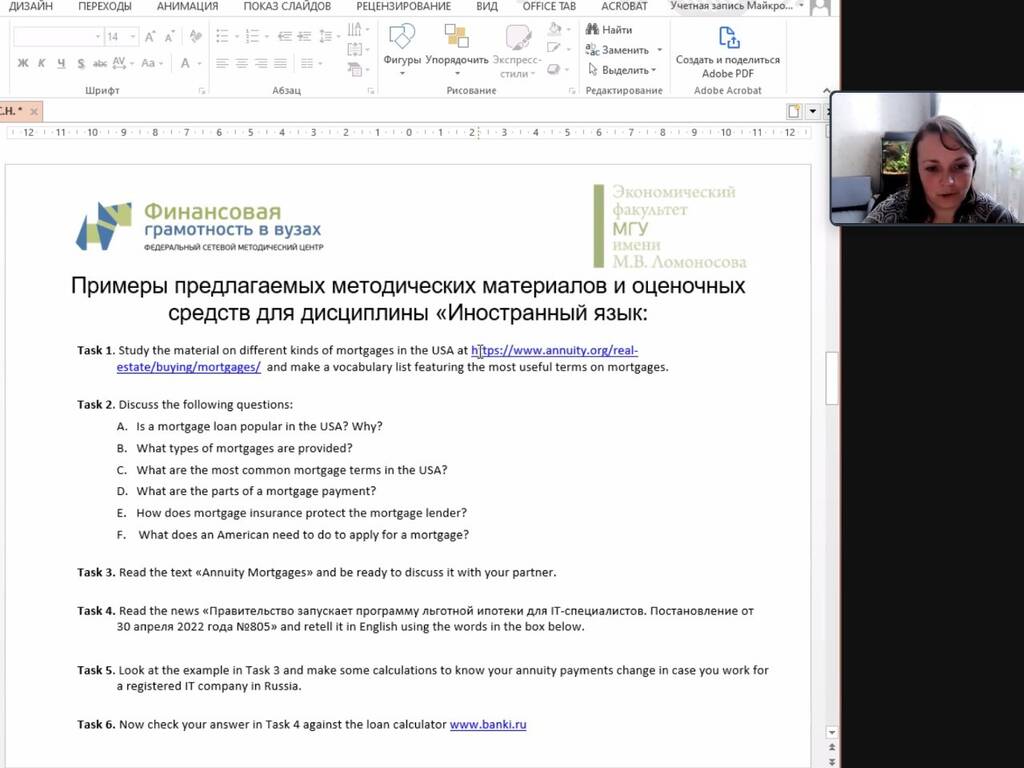Open the Абзац dialog launcher

(x=371, y=91)
